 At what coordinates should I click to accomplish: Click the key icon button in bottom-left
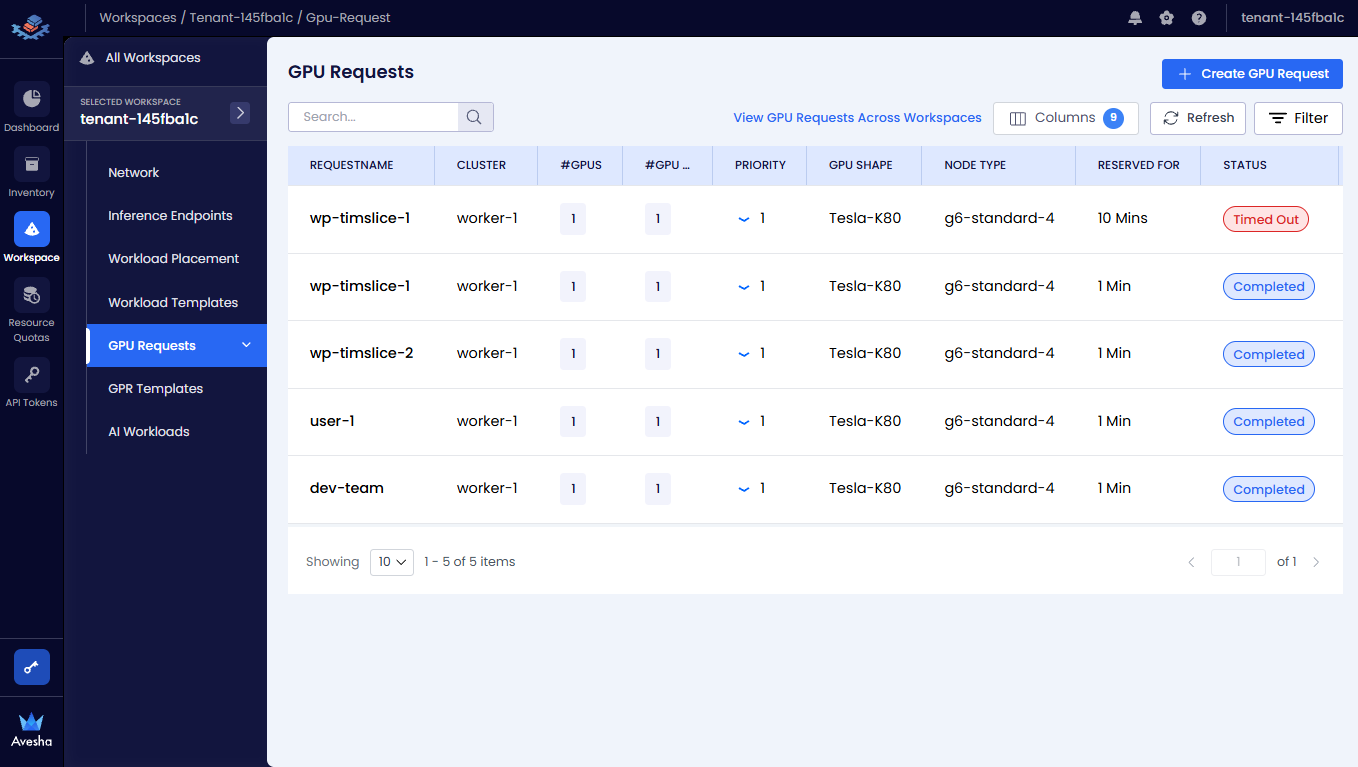pos(31,667)
